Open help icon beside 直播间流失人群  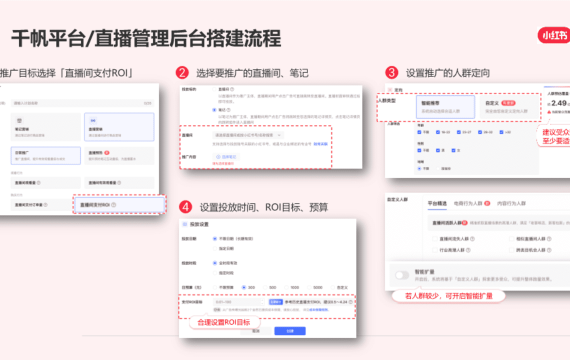[472, 239]
